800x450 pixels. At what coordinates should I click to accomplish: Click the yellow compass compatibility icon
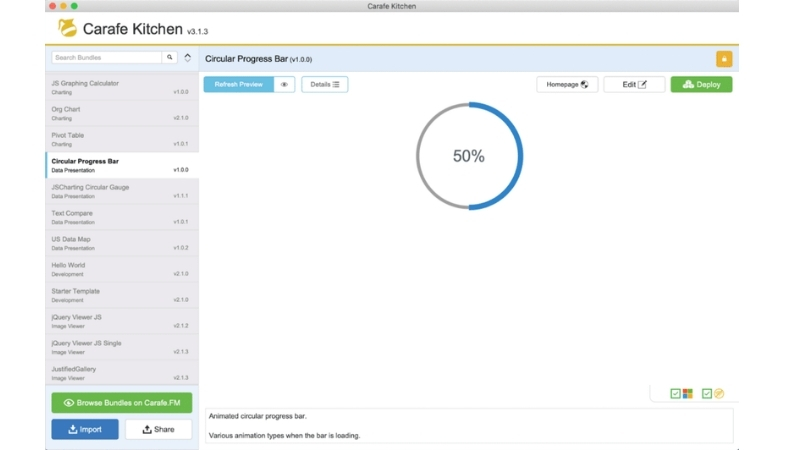click(719, 394)
